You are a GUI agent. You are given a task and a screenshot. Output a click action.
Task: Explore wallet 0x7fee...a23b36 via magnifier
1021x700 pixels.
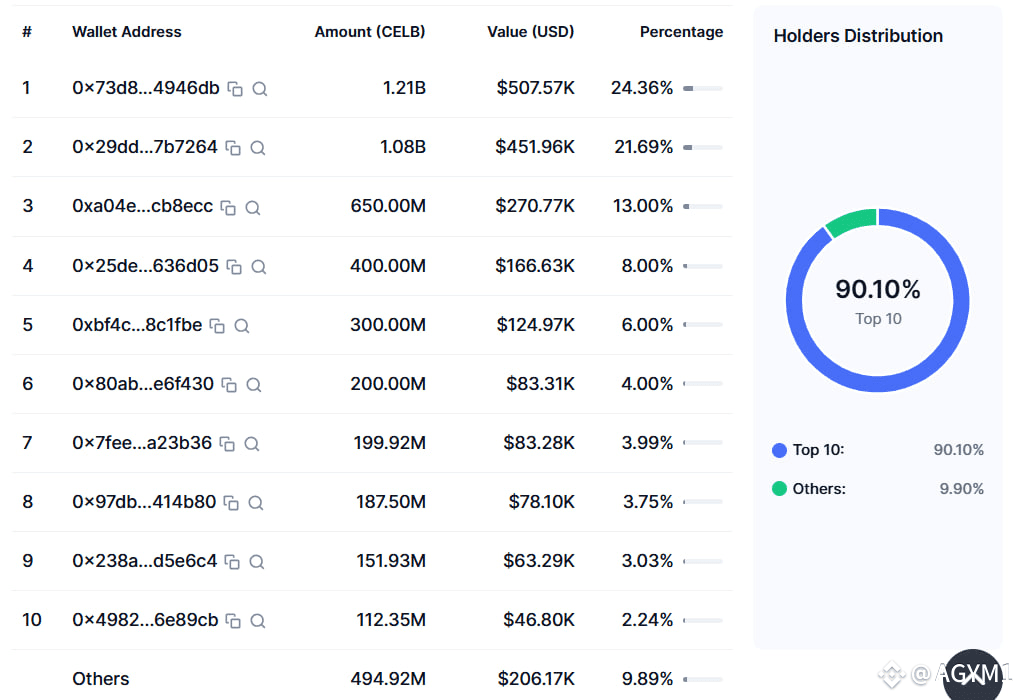(251, 444)
